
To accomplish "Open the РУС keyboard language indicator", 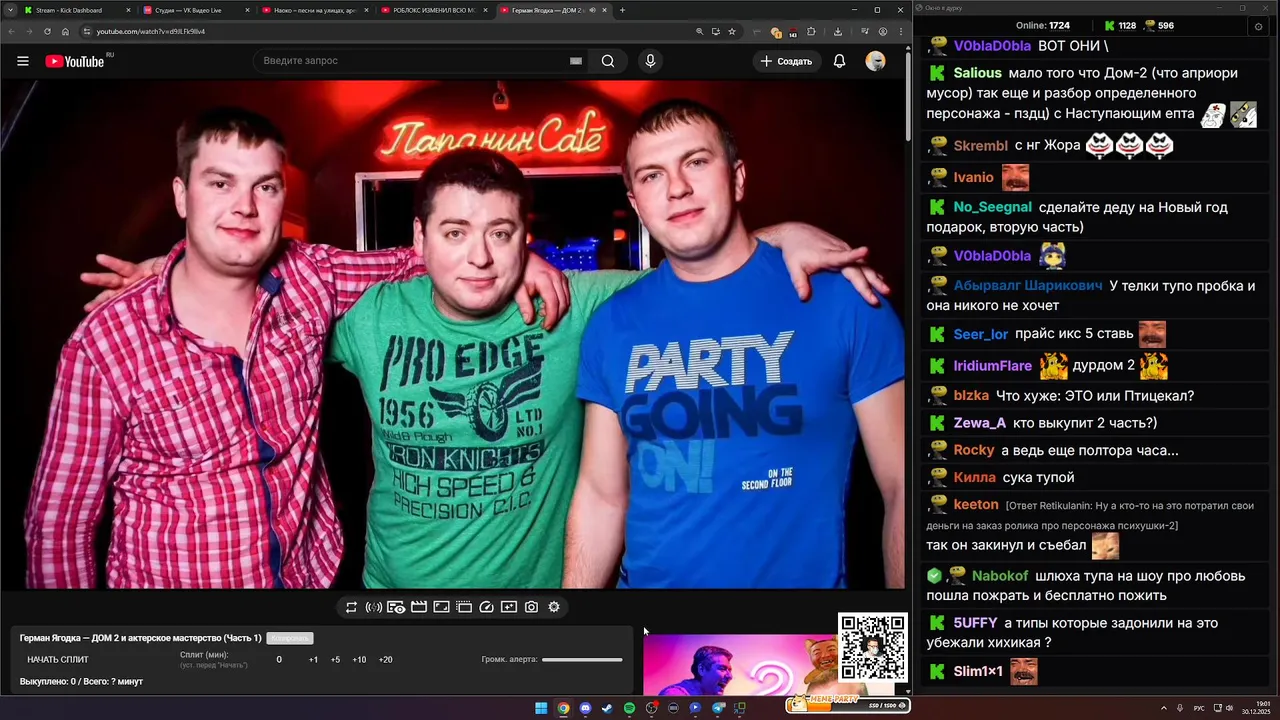I will tap(1199, 708).
